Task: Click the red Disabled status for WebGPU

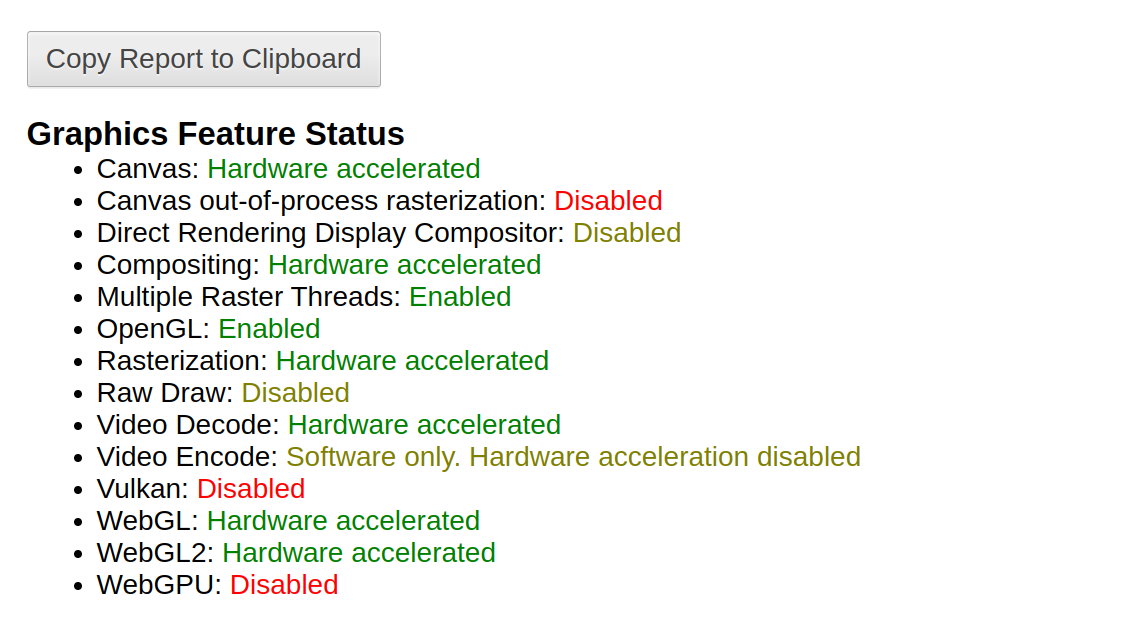Action: [284, 585]
